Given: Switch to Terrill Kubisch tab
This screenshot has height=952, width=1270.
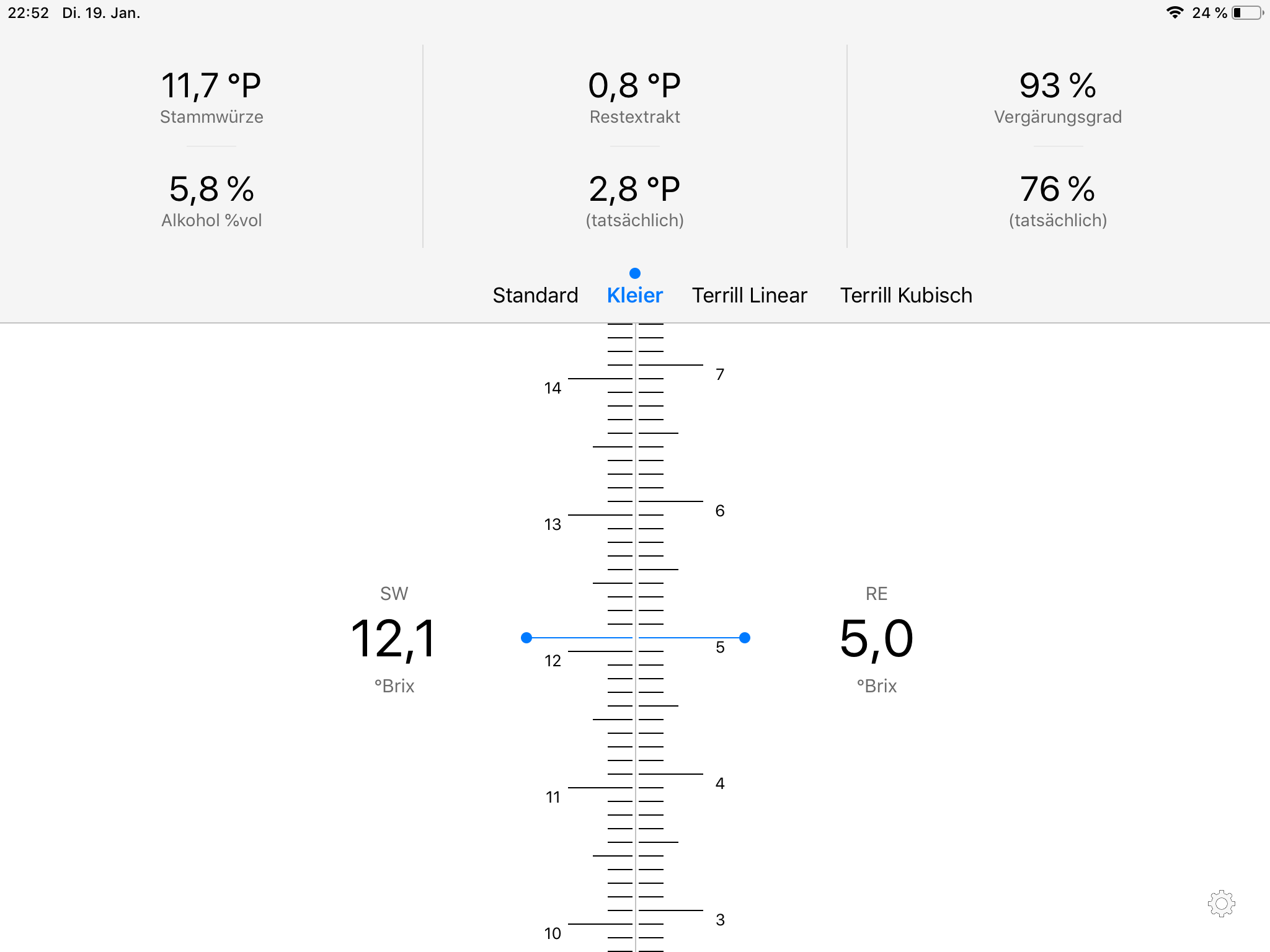Looking at the screenshot, I should [905, 295].
